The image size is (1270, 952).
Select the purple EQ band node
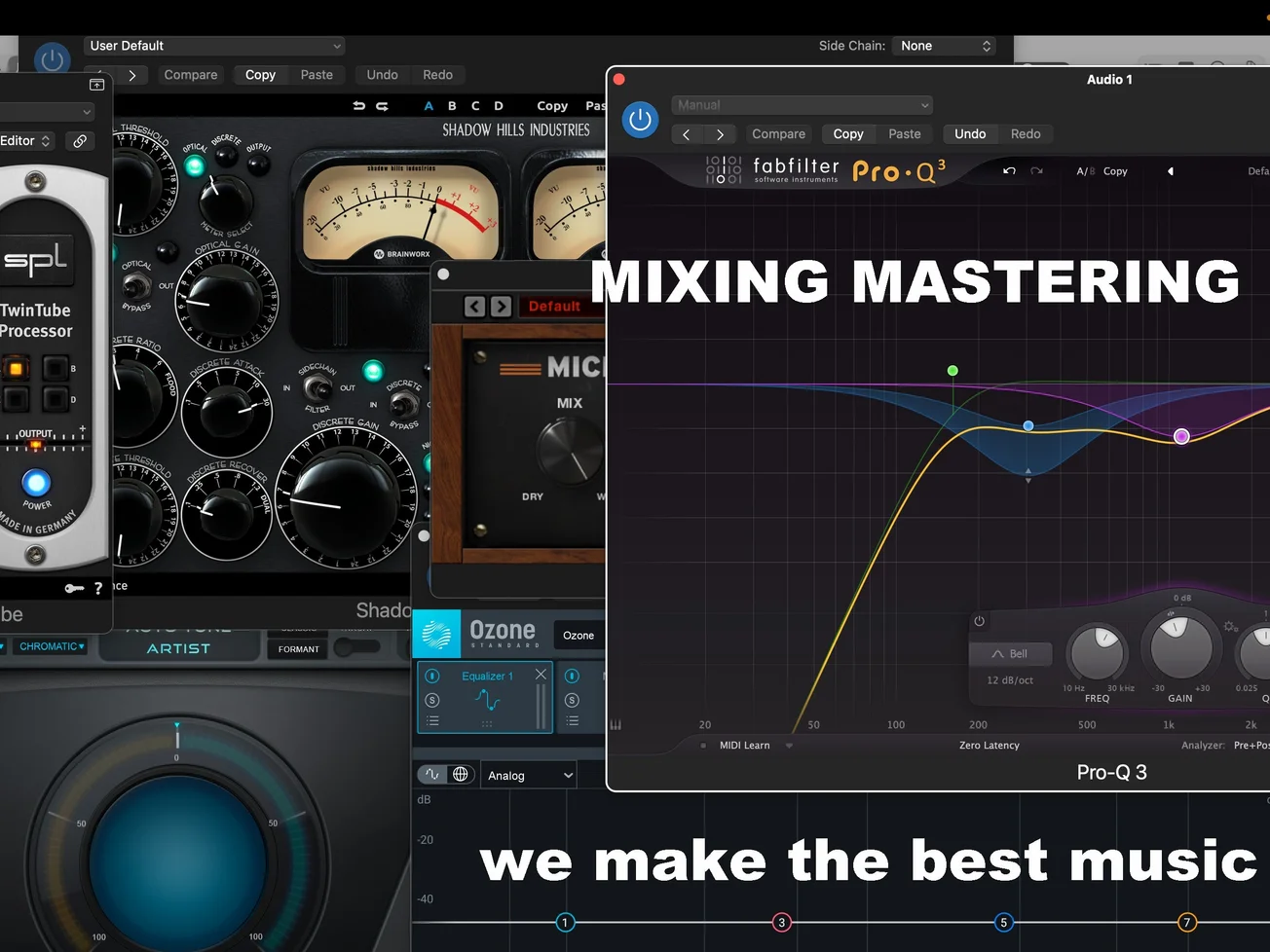click(x=1181, y=436)
